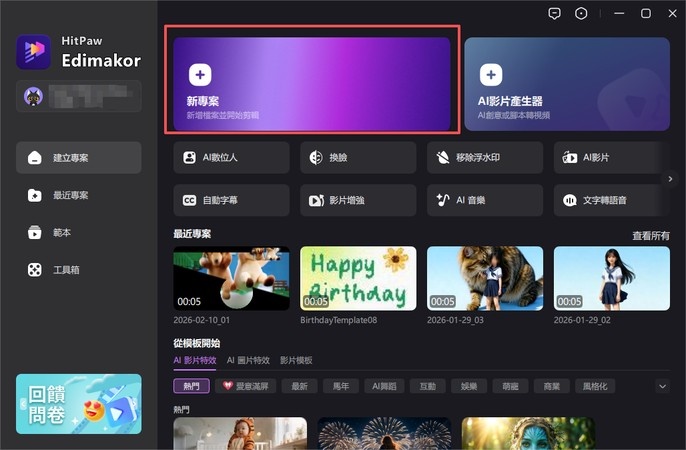The height and width of the screenshot is (450, 686).
Task: Click the HitPaw Edimakor logo icon
Action: 34,52
